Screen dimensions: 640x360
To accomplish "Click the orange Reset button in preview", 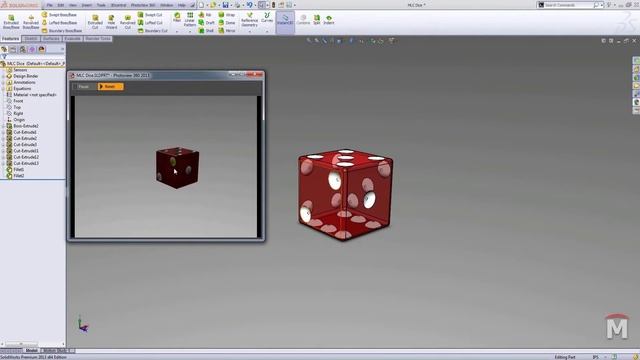I will coord(110,87).
